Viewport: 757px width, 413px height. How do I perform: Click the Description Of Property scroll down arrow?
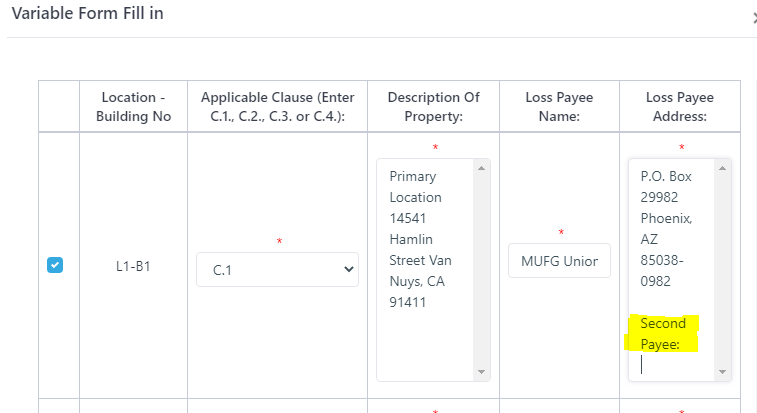tap(483, 372)
